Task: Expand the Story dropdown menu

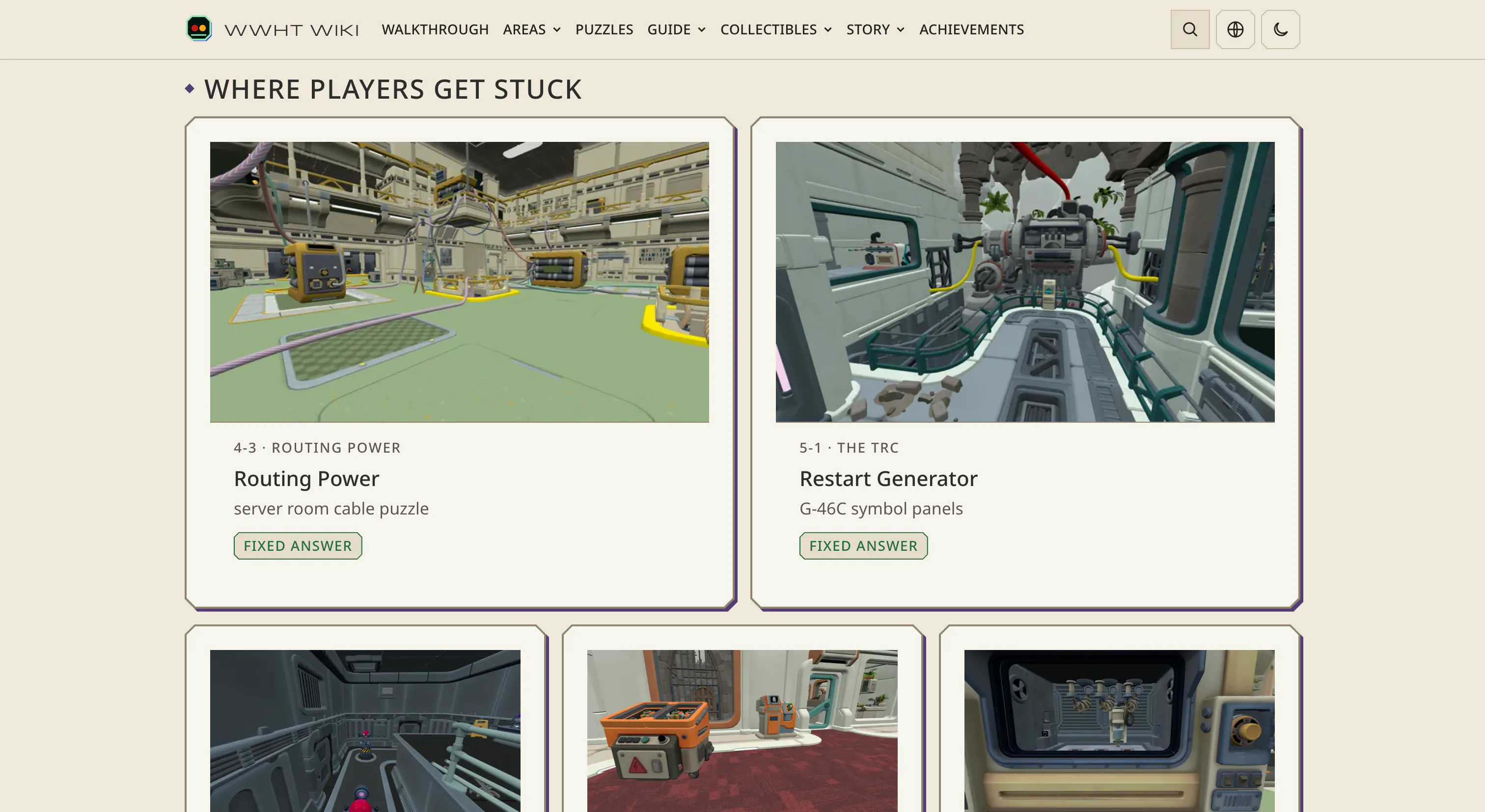Action: point(875,29)
